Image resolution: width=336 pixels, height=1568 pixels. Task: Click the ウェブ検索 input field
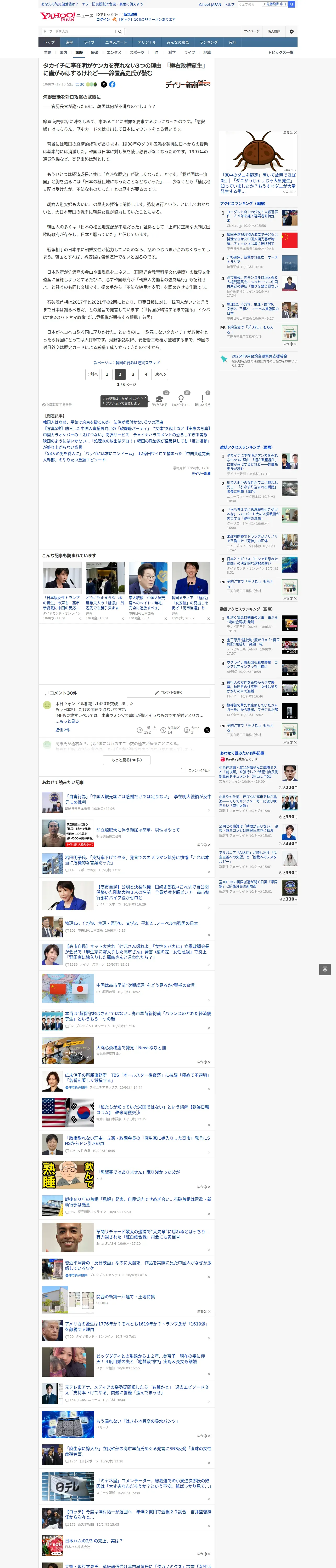[x=250, y=4]
